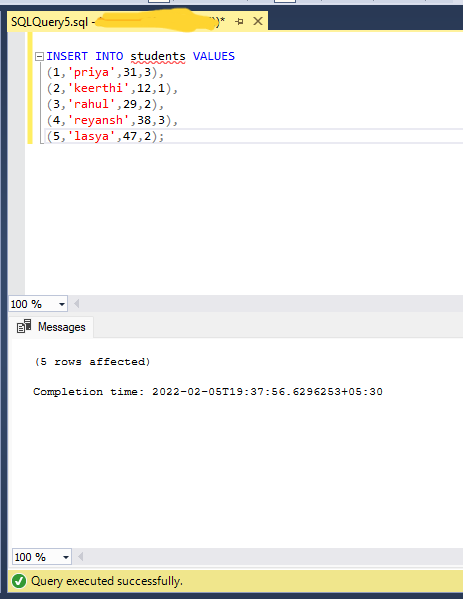The height and width of the screenshot is (599, 463).
Task: Switch to the Messages tab
Action: (52, 327)
